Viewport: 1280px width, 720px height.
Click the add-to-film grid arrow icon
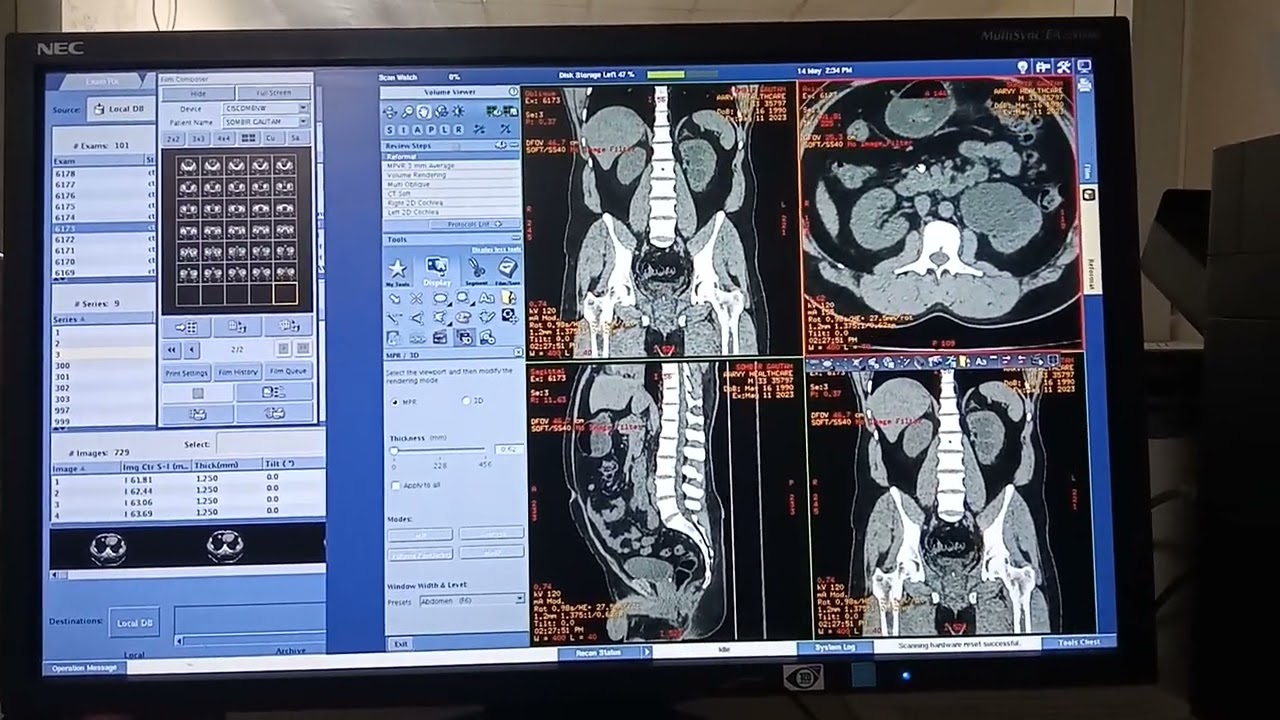pyautogui.click(x=186, y=326)
